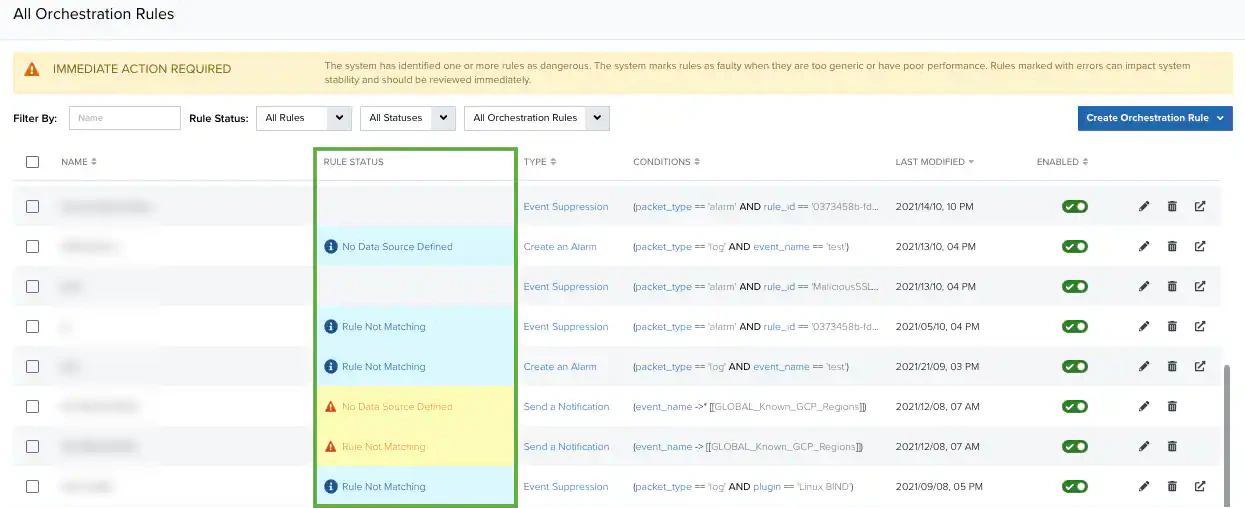Open Send a Notification link in yellow Rule Not Matching row
Screen dimensions: 1245x508
click(x=566, y=447)
